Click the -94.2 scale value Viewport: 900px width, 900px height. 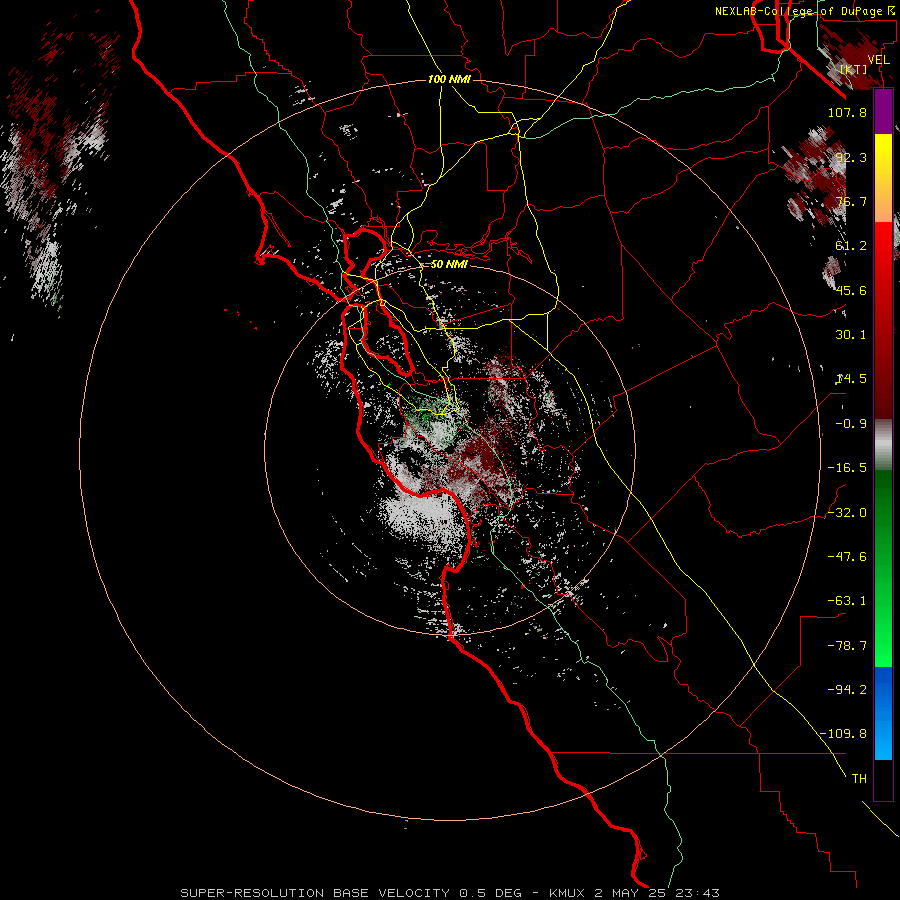(847, 690)
